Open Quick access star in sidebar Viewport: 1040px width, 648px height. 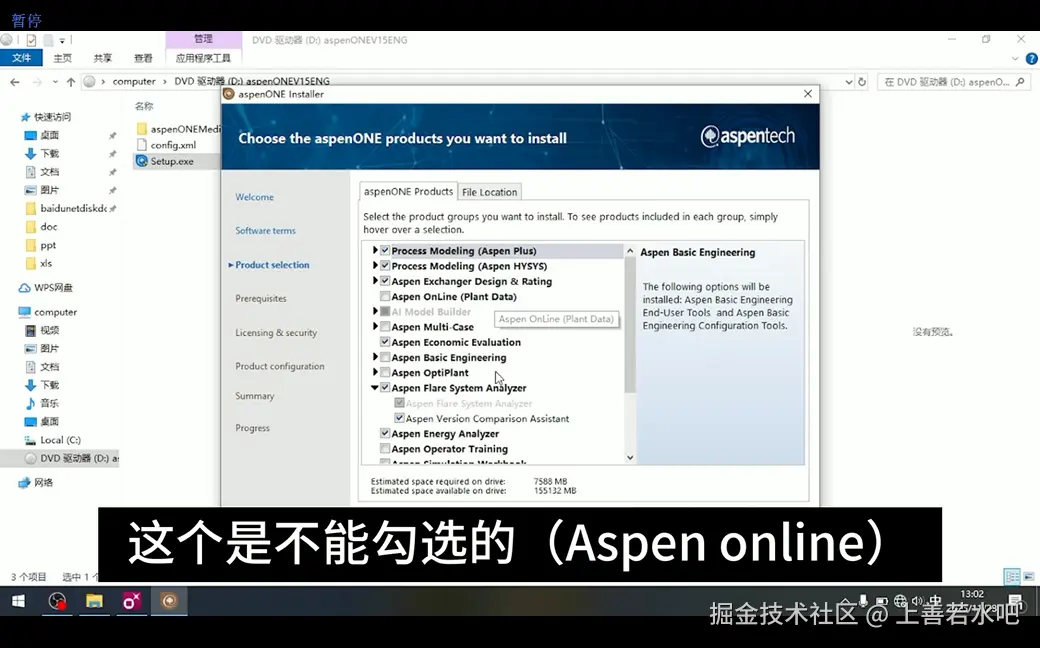pyautogui.click(x=25, y=117)
